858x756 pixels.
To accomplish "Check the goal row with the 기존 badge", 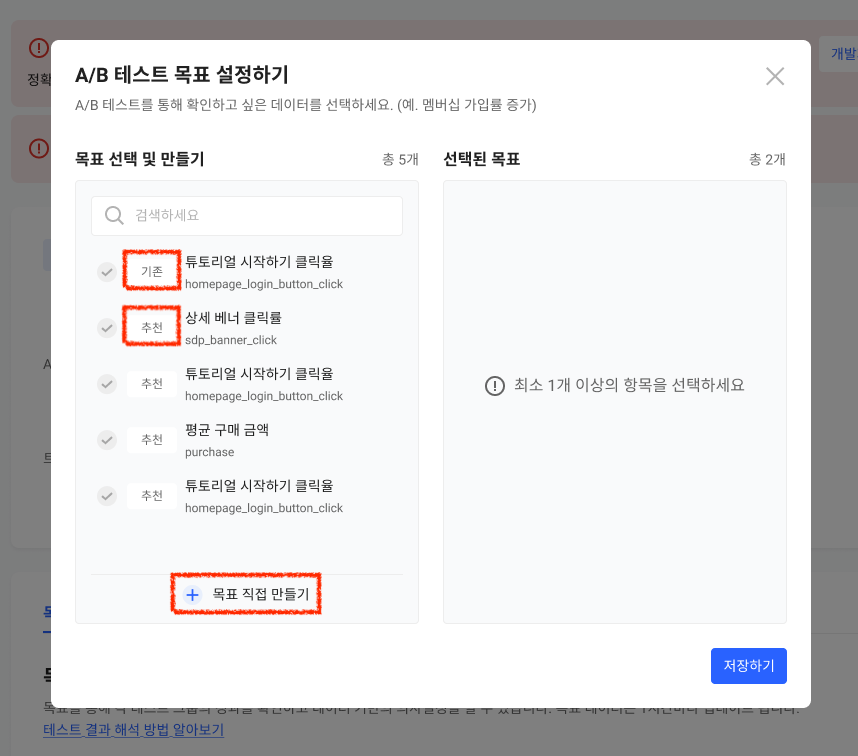I will (107, 272).
